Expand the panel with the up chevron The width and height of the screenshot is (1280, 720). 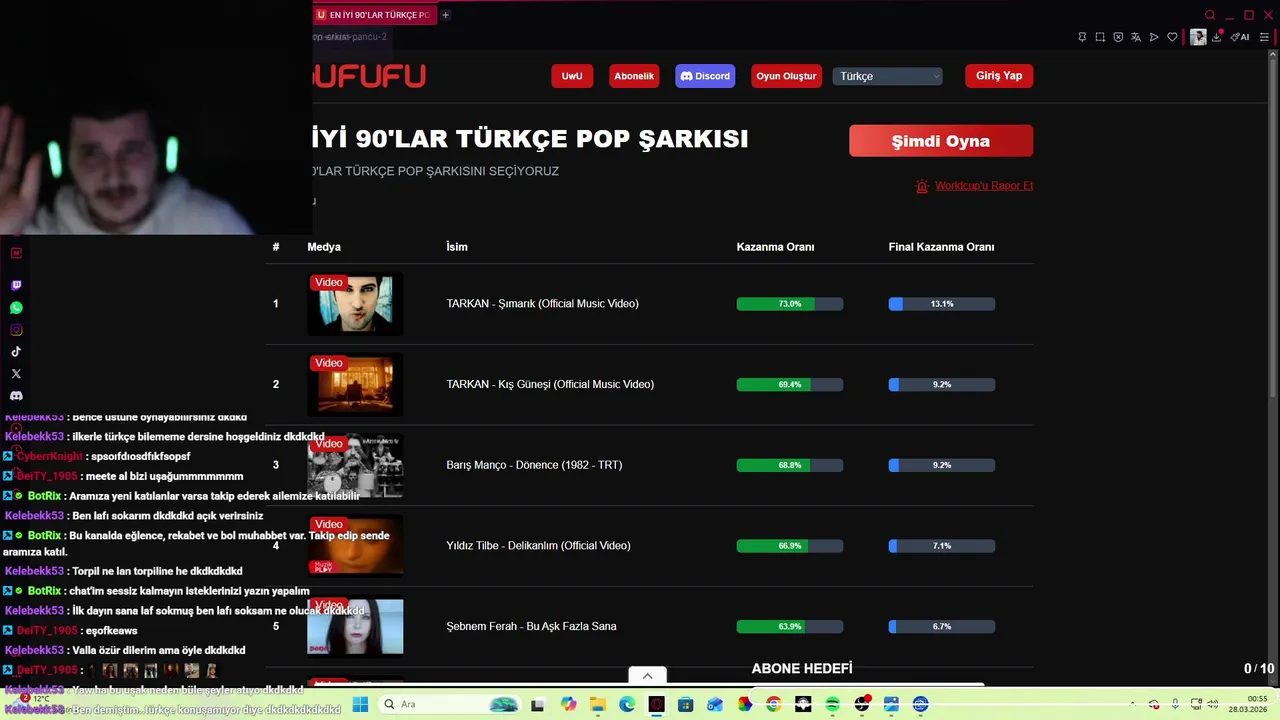coord(647,676)
